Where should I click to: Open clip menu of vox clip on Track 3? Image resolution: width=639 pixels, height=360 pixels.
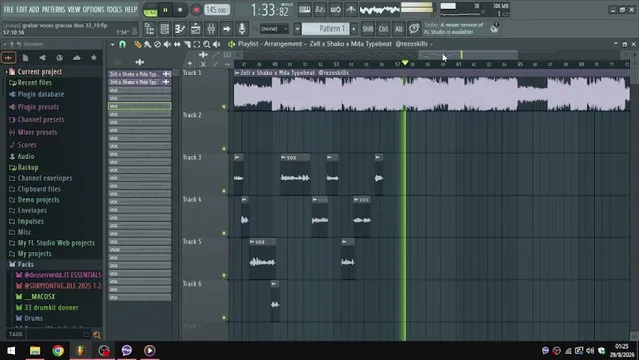coord(283,157)
